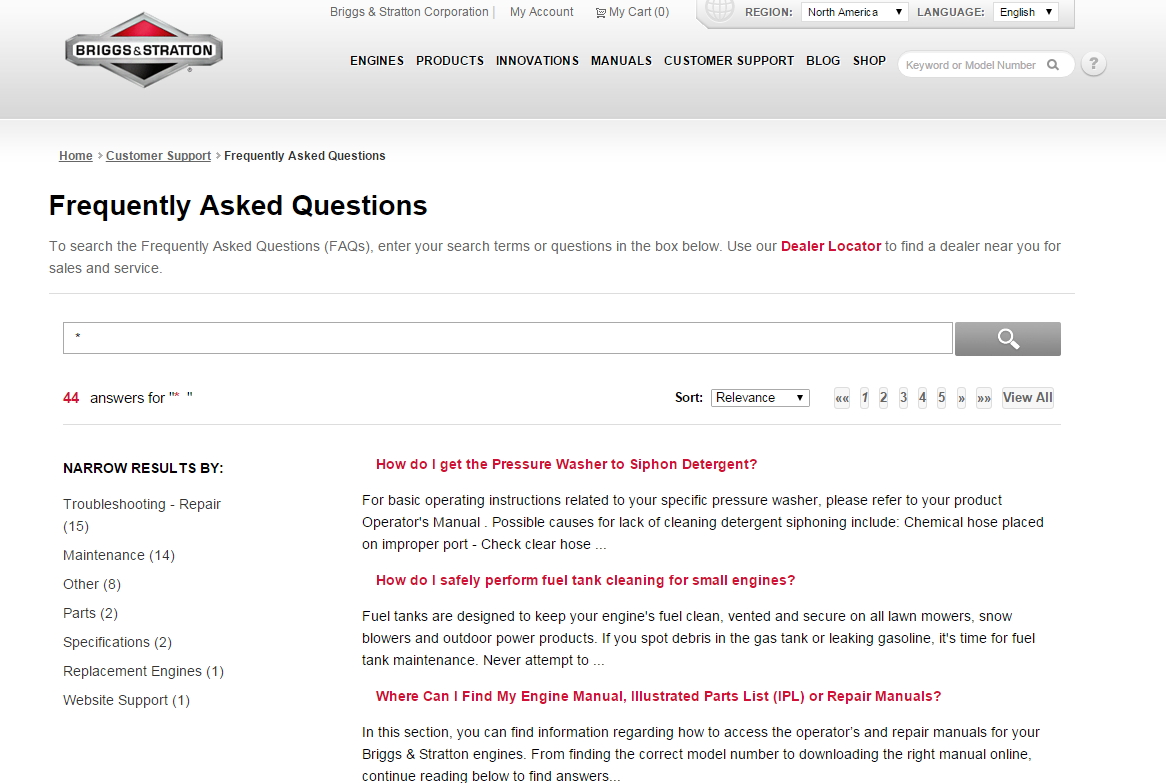Click the Briggs & Stratton logo
The width and height of the screenshot is (1166, 783).
144,50
